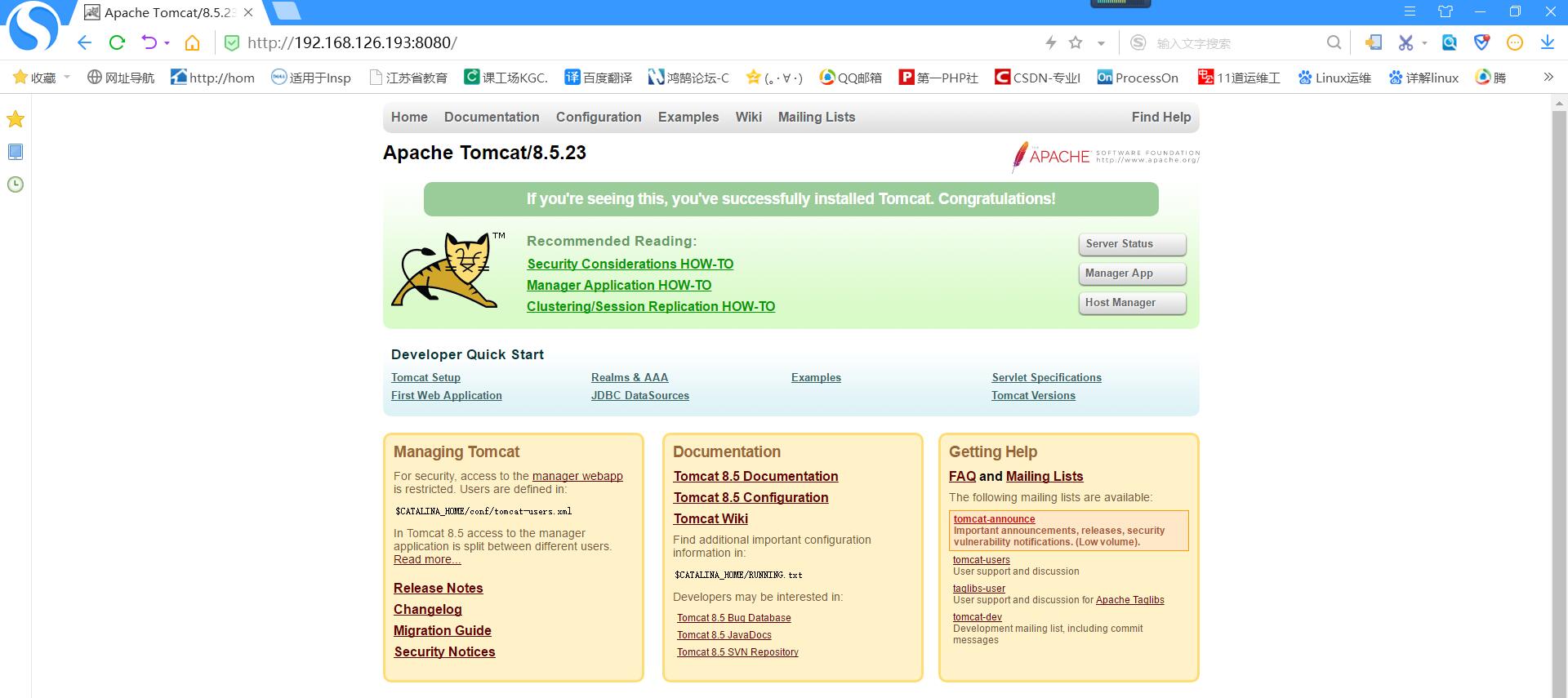Open the ProcessOn bookmark

1138,78
